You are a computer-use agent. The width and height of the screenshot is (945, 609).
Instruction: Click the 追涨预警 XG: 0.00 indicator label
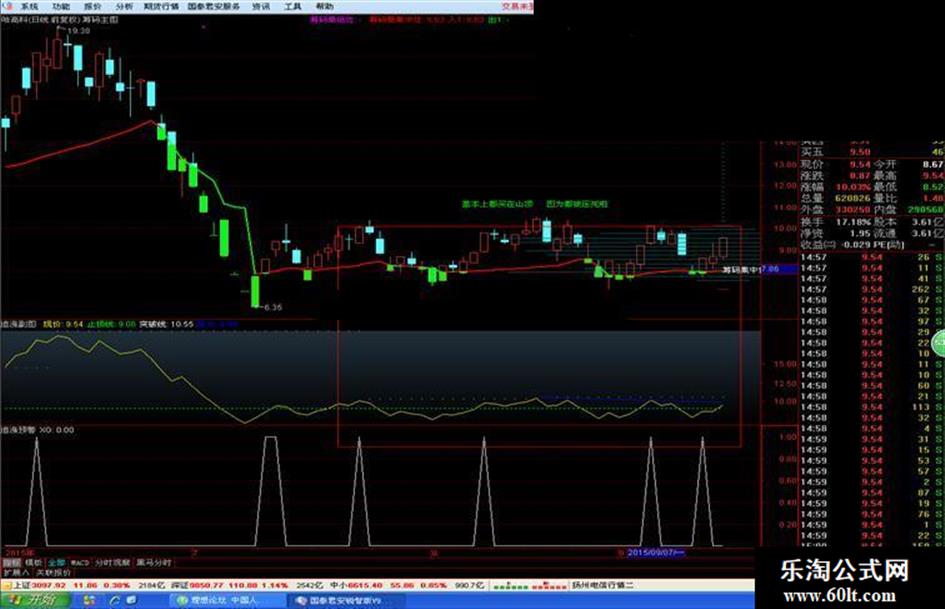point(38,430)
